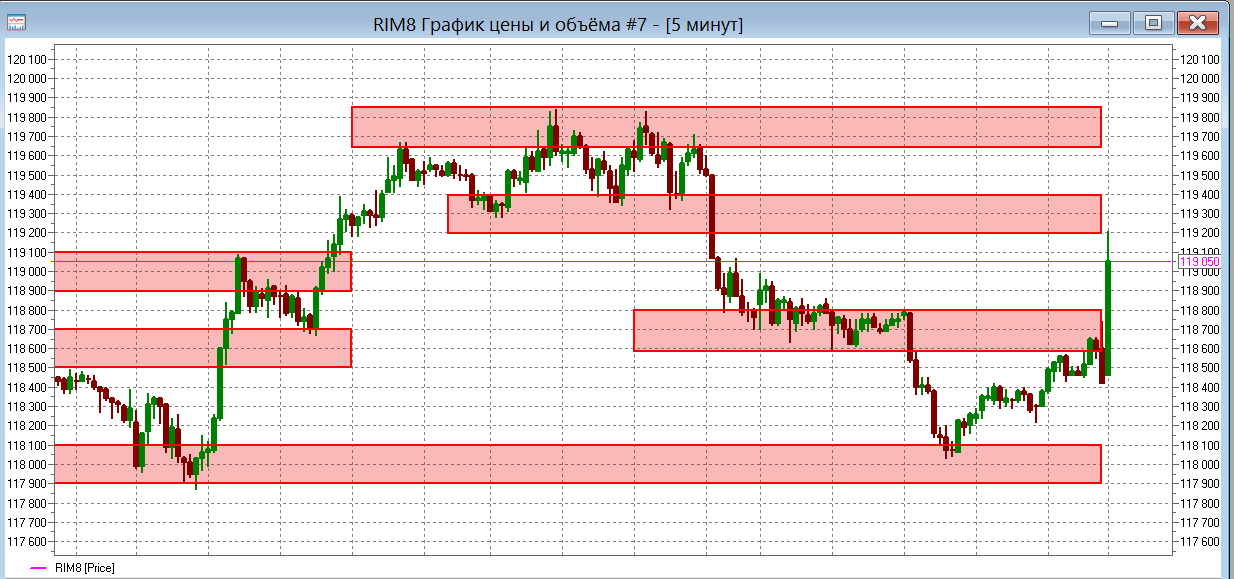The image size is (1234, 579).
Task: Click '119 200' on the left price axis
Action: coord(28,233)
